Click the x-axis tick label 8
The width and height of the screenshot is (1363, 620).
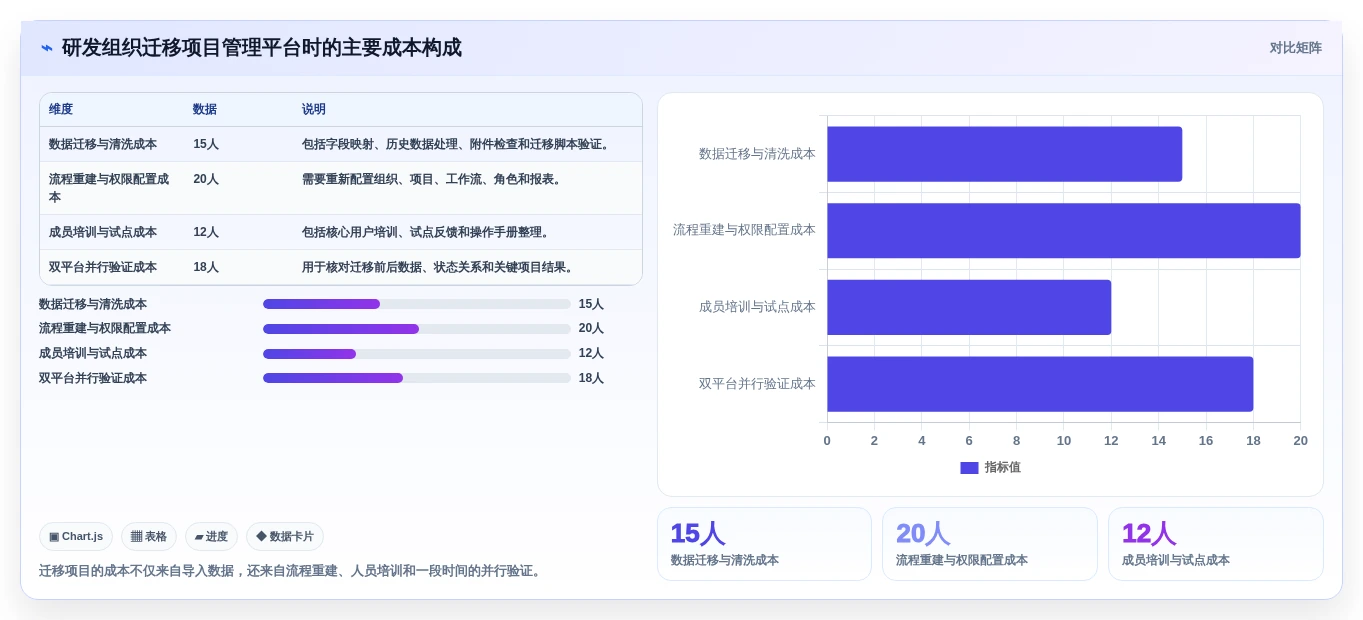pos(1016,441)
